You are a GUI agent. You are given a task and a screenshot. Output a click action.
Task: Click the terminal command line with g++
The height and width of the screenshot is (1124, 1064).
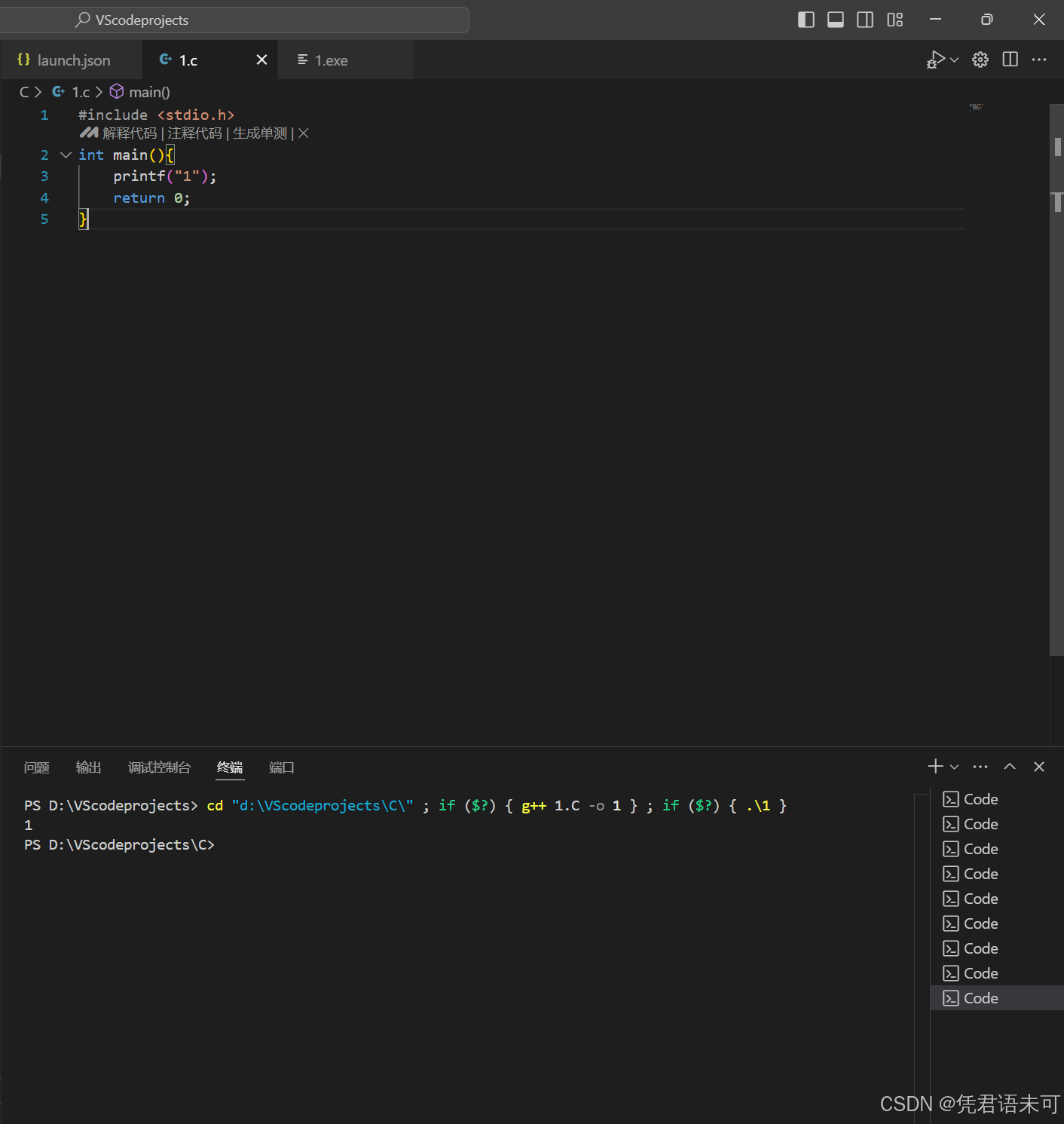405,806
